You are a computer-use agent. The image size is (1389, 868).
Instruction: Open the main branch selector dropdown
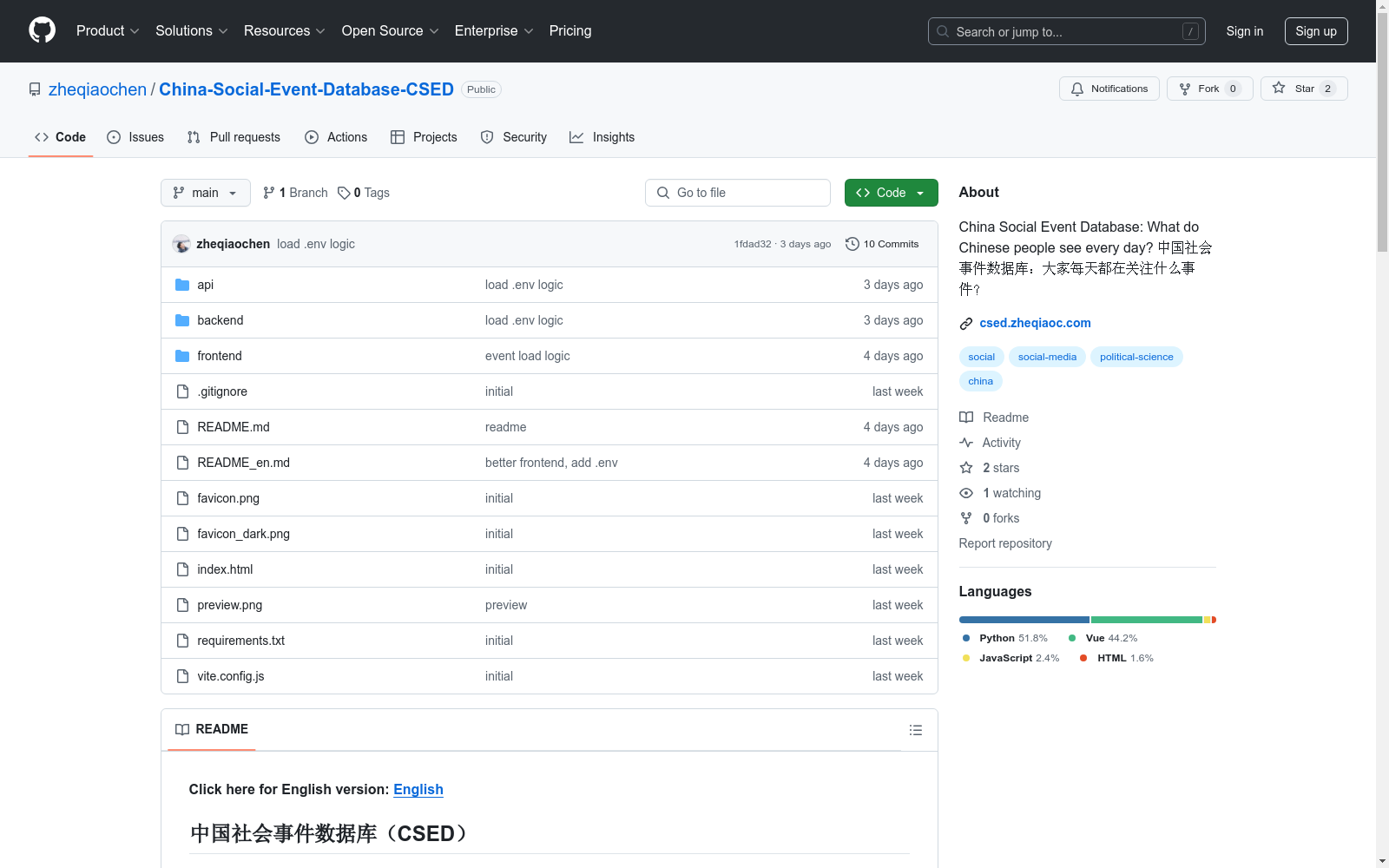point(206,193)
